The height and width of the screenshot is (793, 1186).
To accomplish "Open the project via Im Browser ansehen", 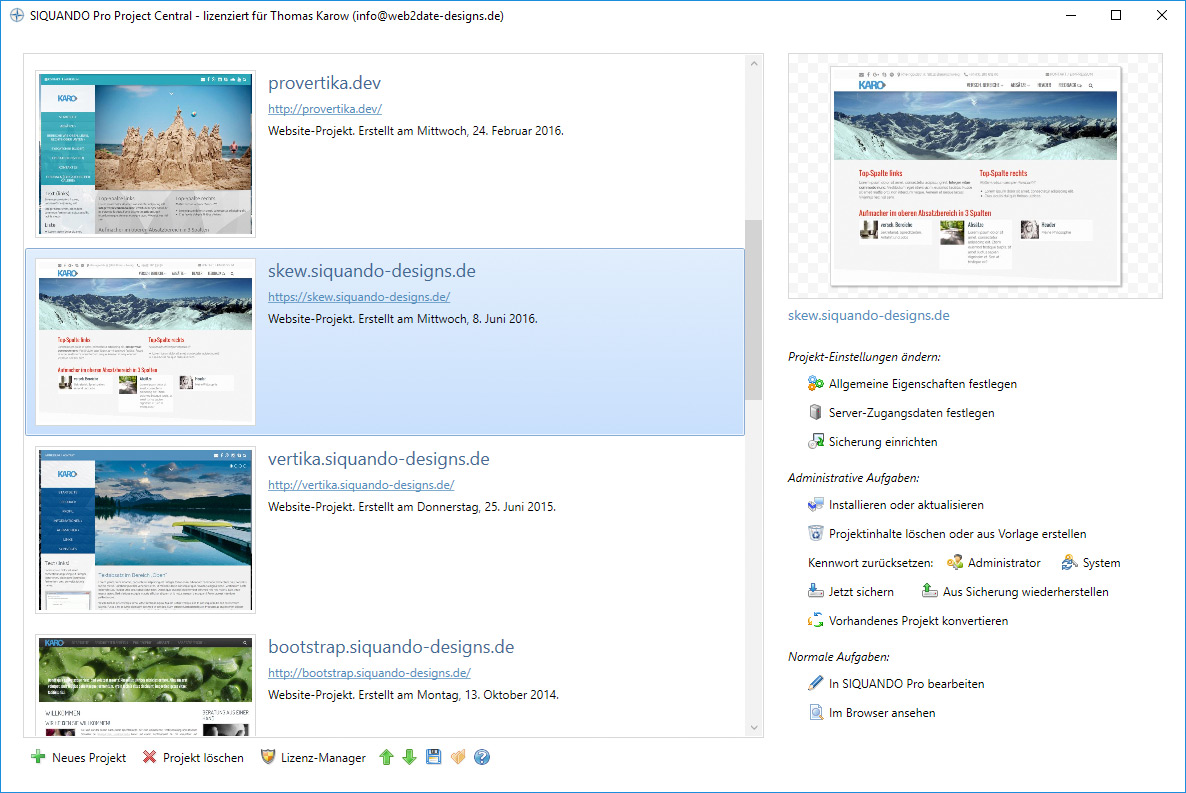I will (881, 713).
